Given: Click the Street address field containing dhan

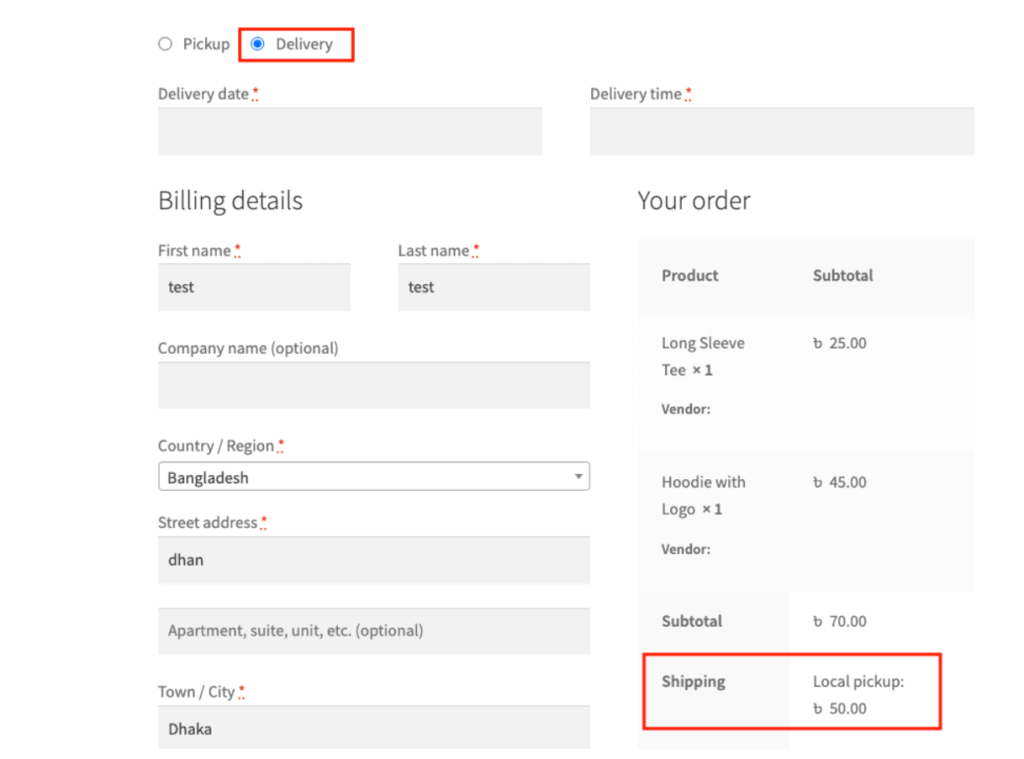Looking at the screenshot, I should [374, 560].
